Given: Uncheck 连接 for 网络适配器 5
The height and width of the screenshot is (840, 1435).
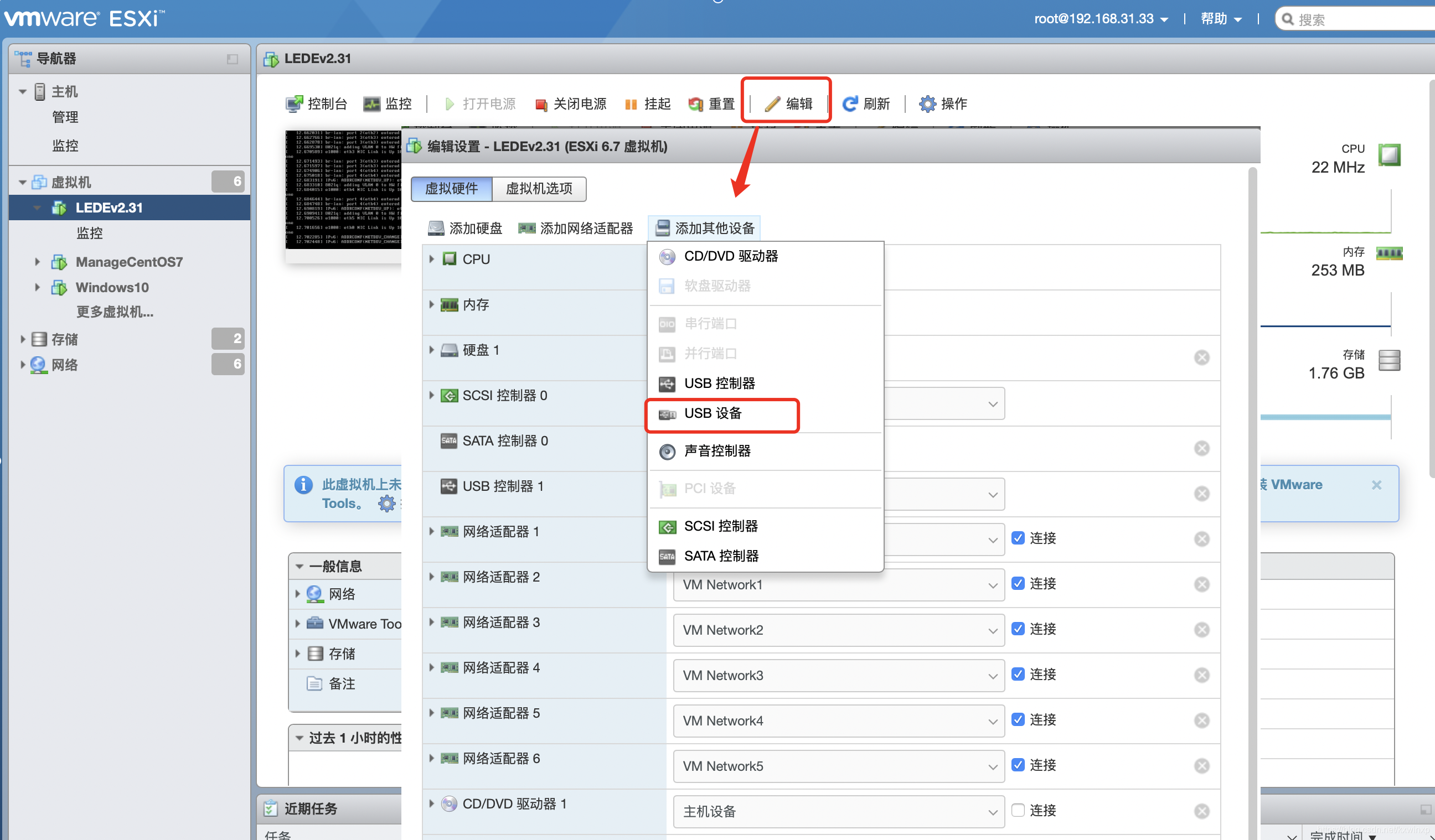Looking at the screenshot, I should click(x=1018, y=719).
